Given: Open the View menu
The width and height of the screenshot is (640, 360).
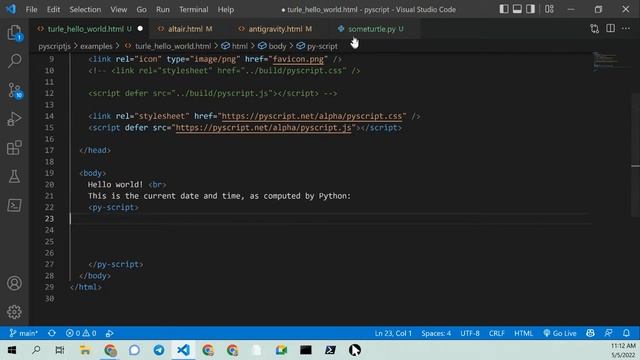Looking at the screenshot, I should pos(118,9).
